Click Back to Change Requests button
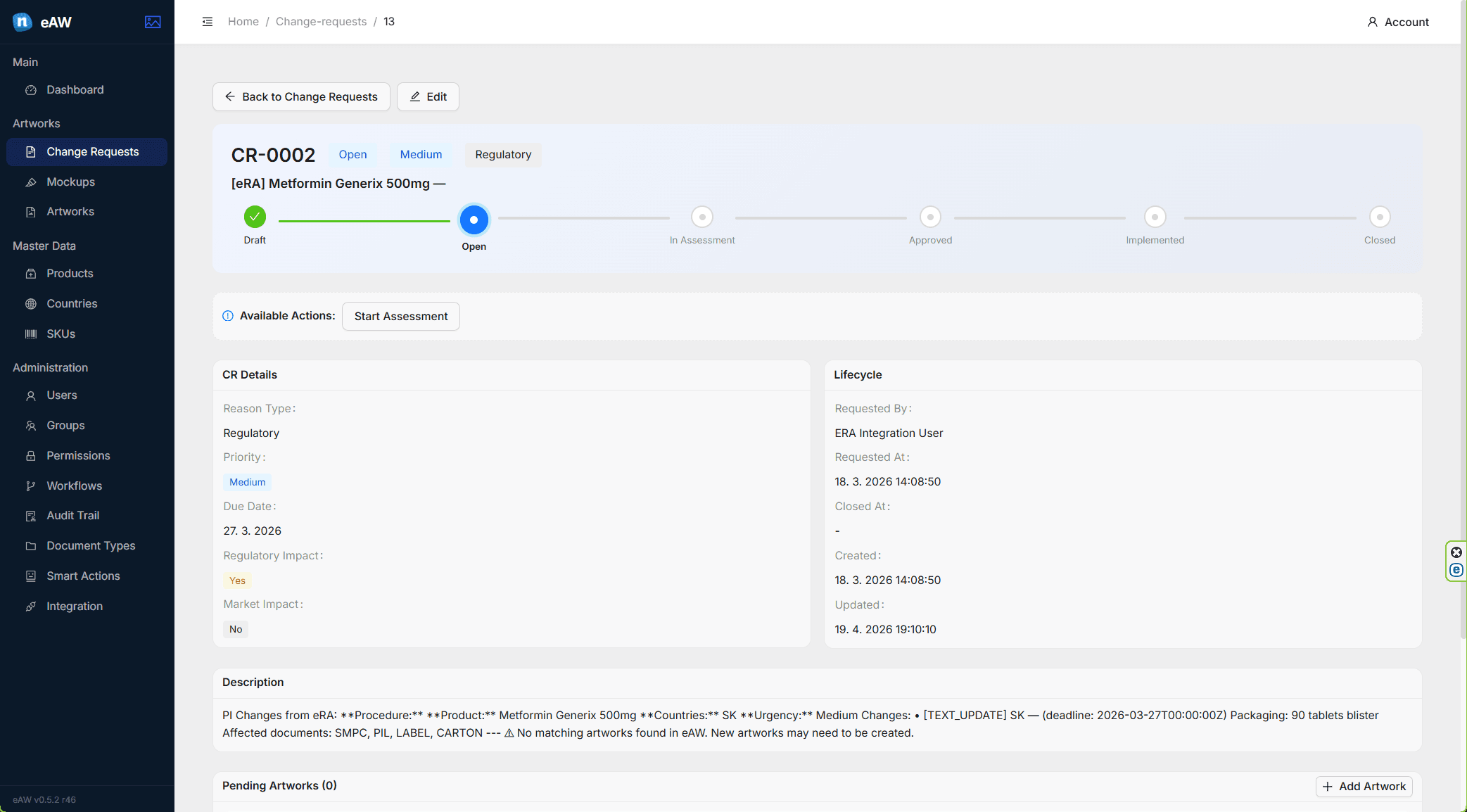The width and height of the screenshot is (1467, 812). click(301, 96)
